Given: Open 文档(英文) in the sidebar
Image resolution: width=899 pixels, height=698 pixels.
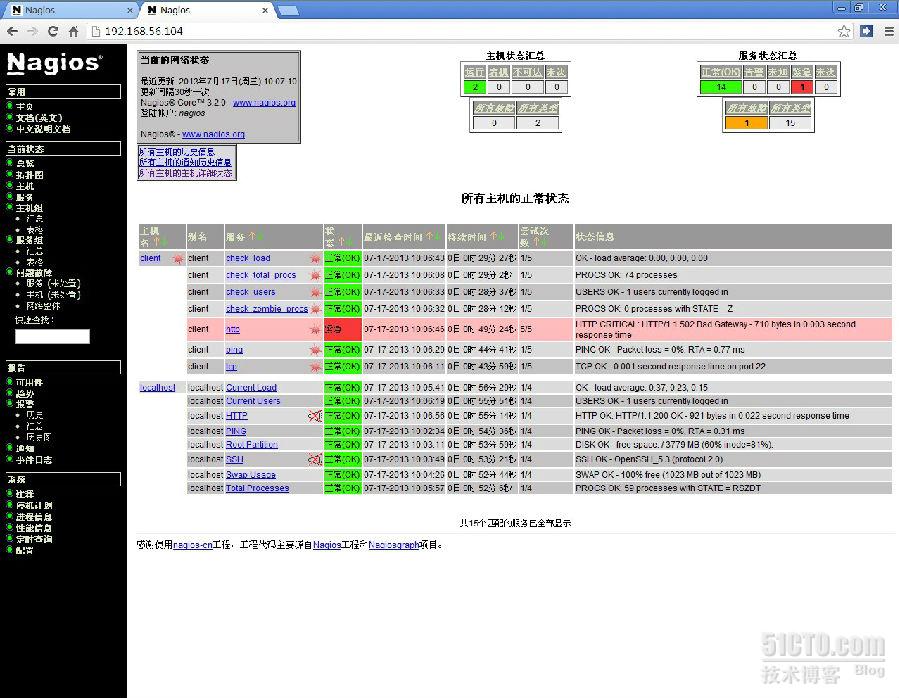Looking at the screenshot, I should 39,118.
